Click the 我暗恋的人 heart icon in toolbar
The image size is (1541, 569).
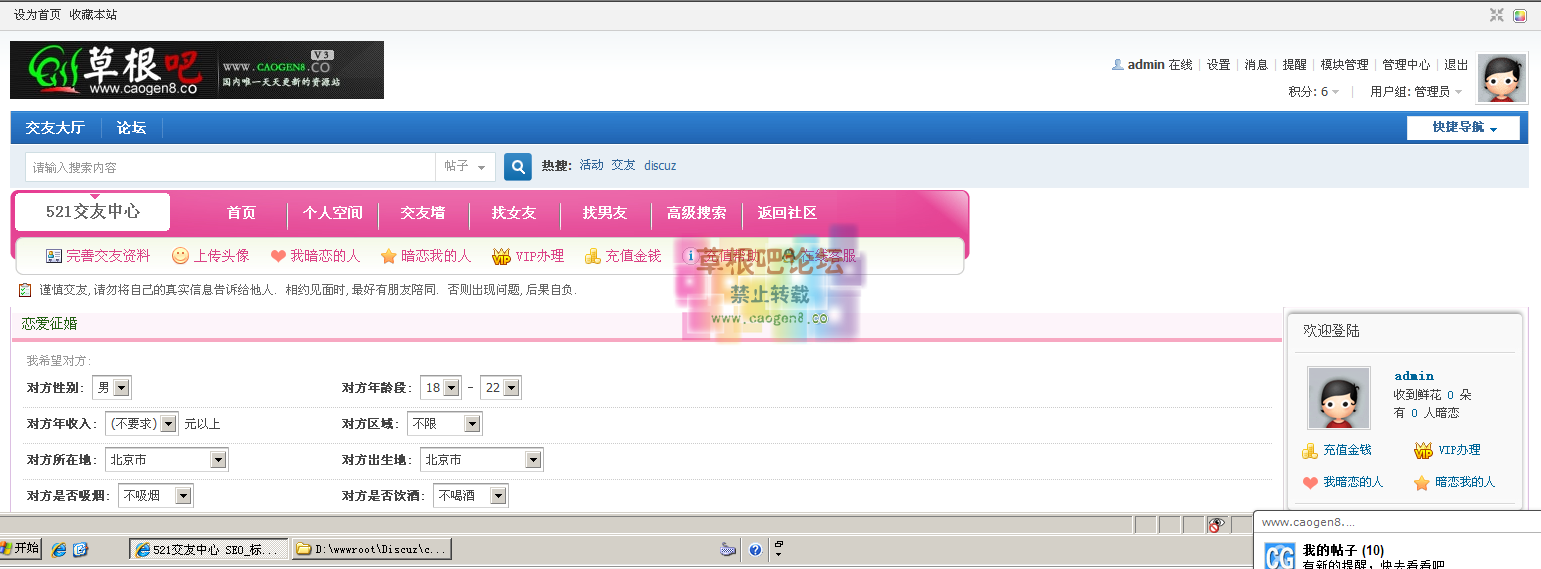tap(278, 256)
